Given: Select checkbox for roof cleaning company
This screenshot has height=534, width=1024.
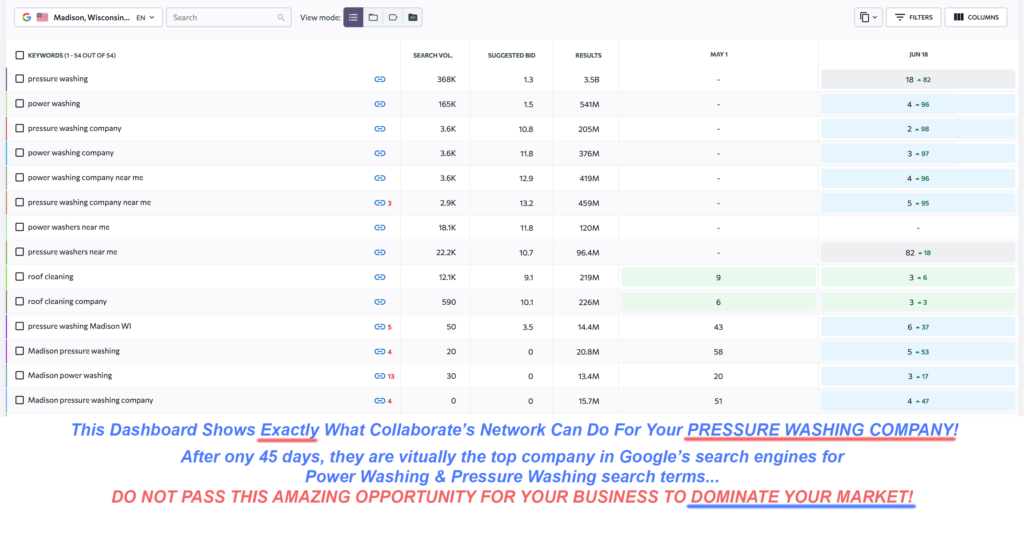Looking at the screenshot, I should click(20, 302).
